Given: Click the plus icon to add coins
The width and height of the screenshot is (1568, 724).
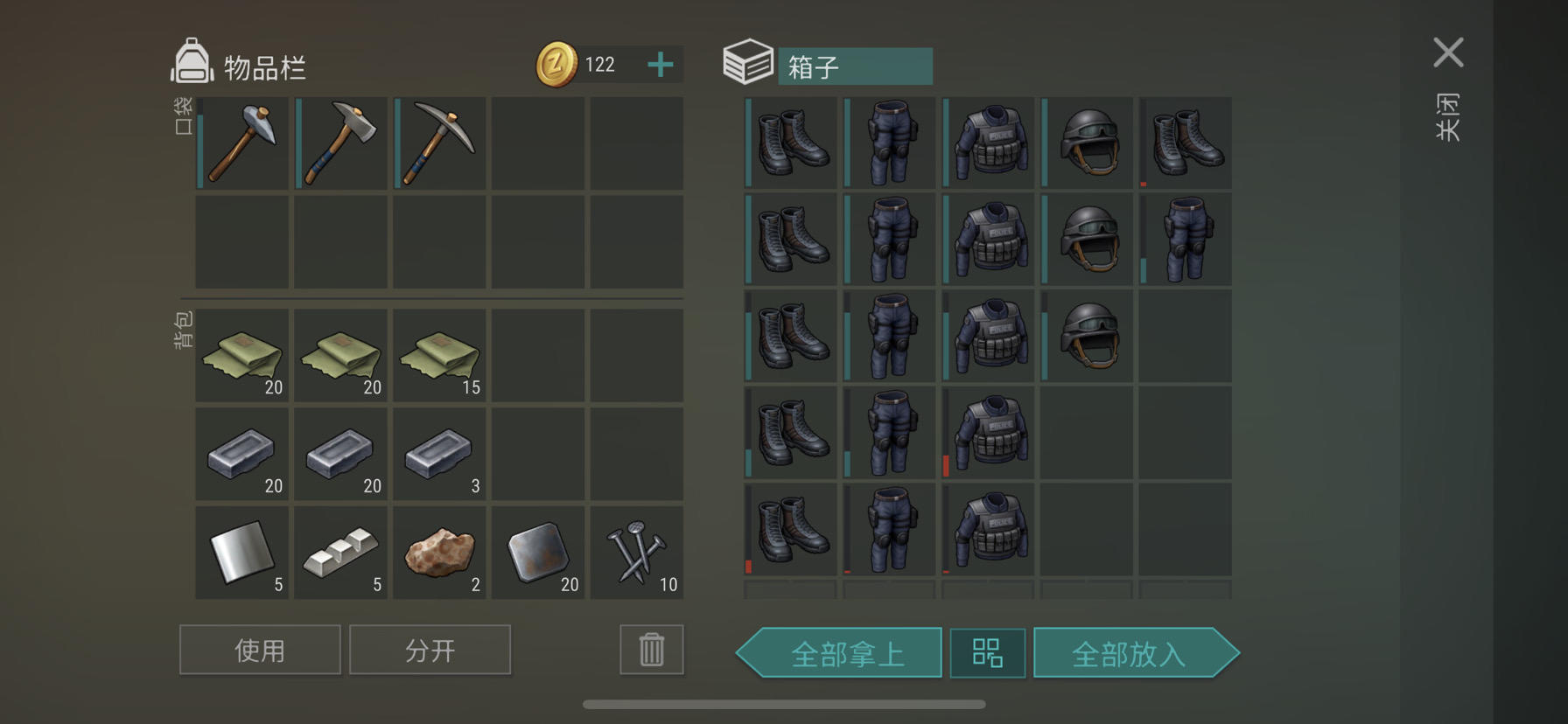Looking at the screenshot, I should [x=661, y=65].
